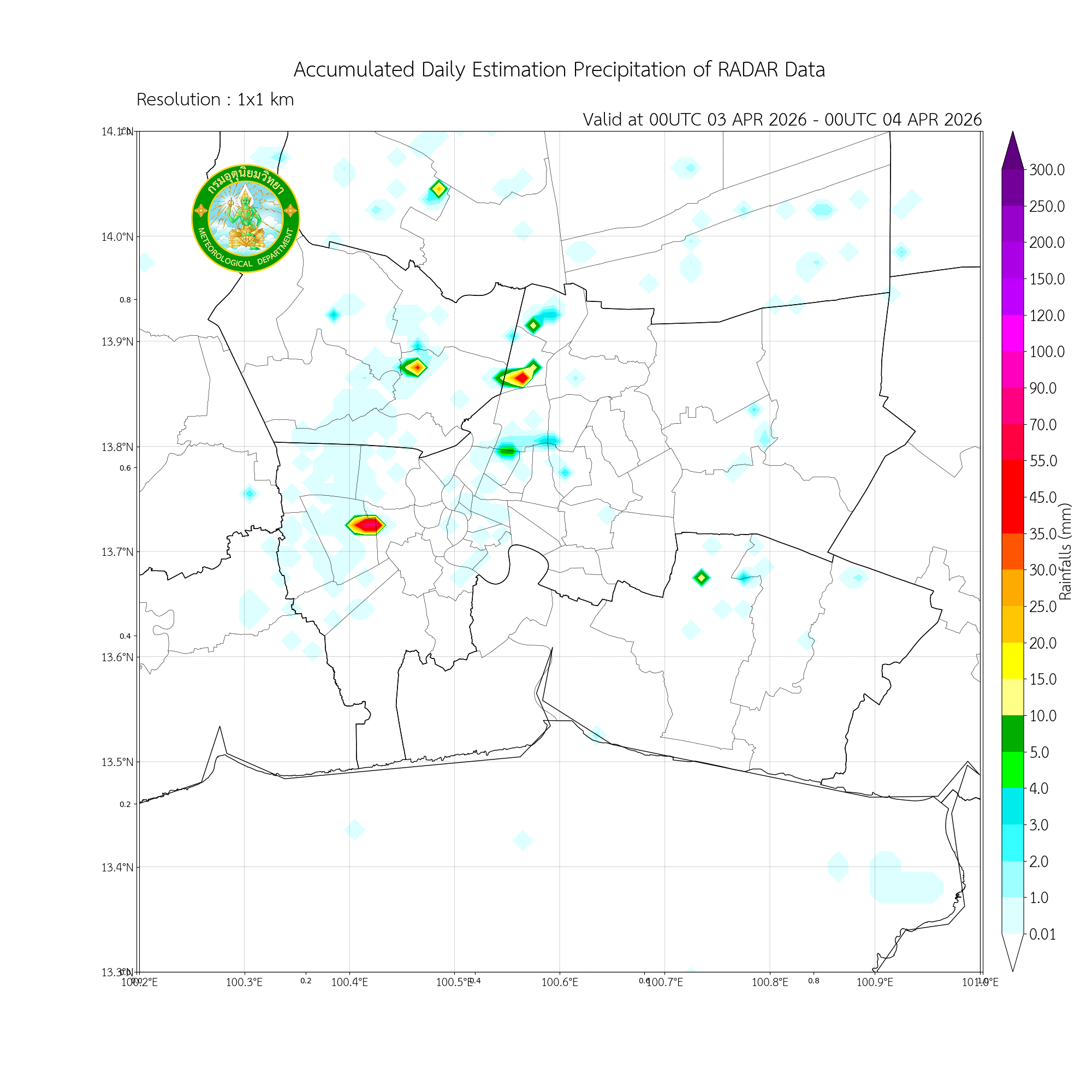1092x1092 pixels.
Task: Click the green diamond cell near 100.57°E 13.92°N
Action: (x=533, y=325)
